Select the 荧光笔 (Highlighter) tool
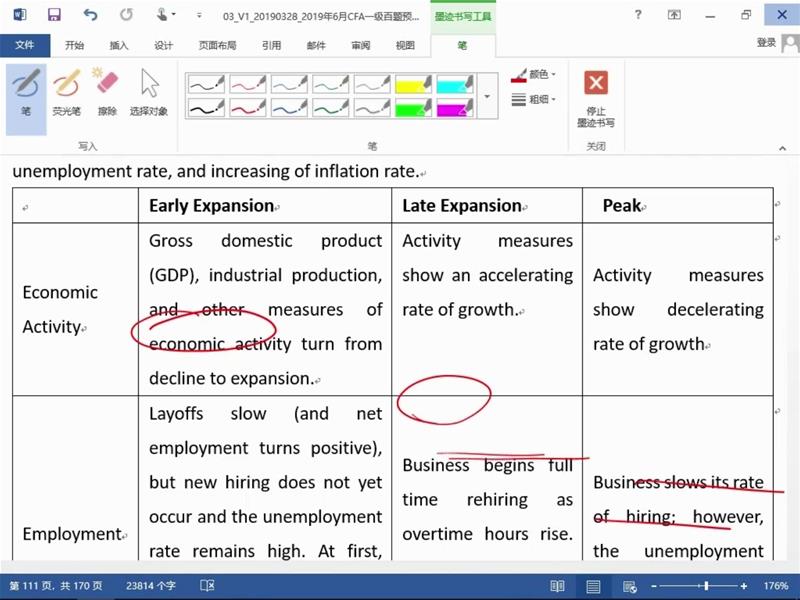Image resolution: width=800 pixels, height=600 pixels. coord(67,92)
